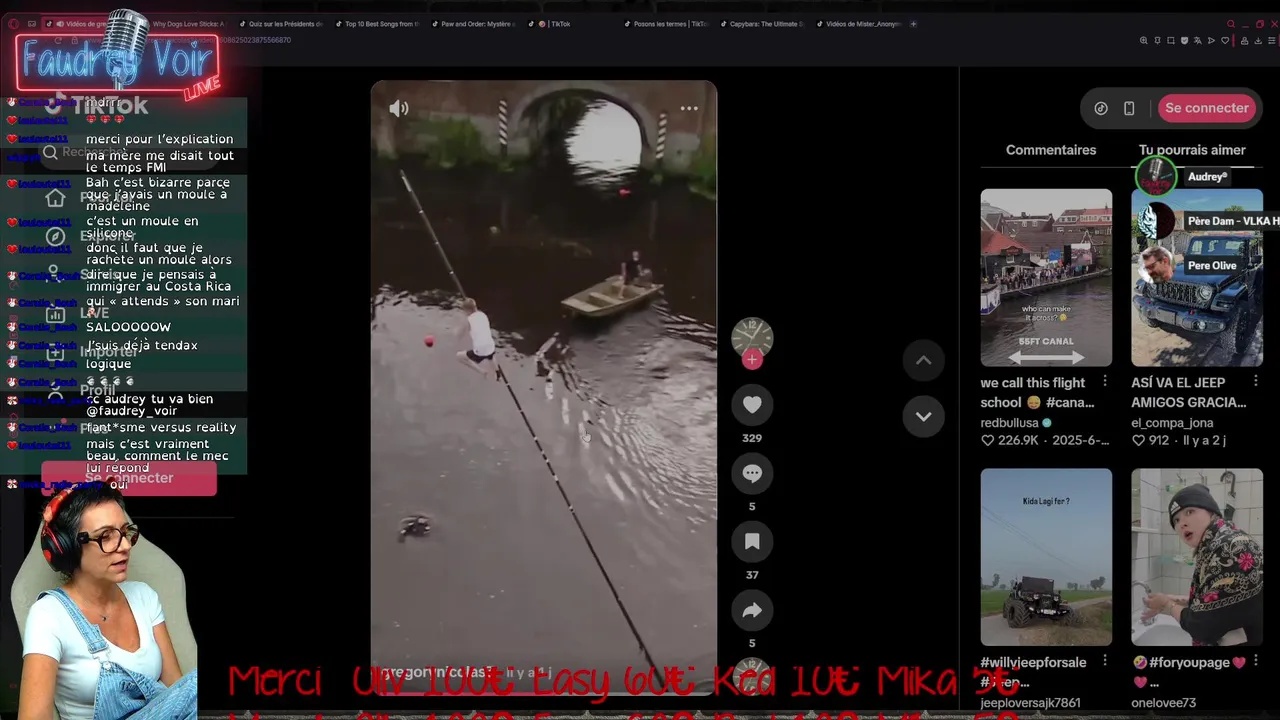Open options for 'we call this flight school' video
The width and height of the screenshot is (1280, 720).
tap(1105, 381)
